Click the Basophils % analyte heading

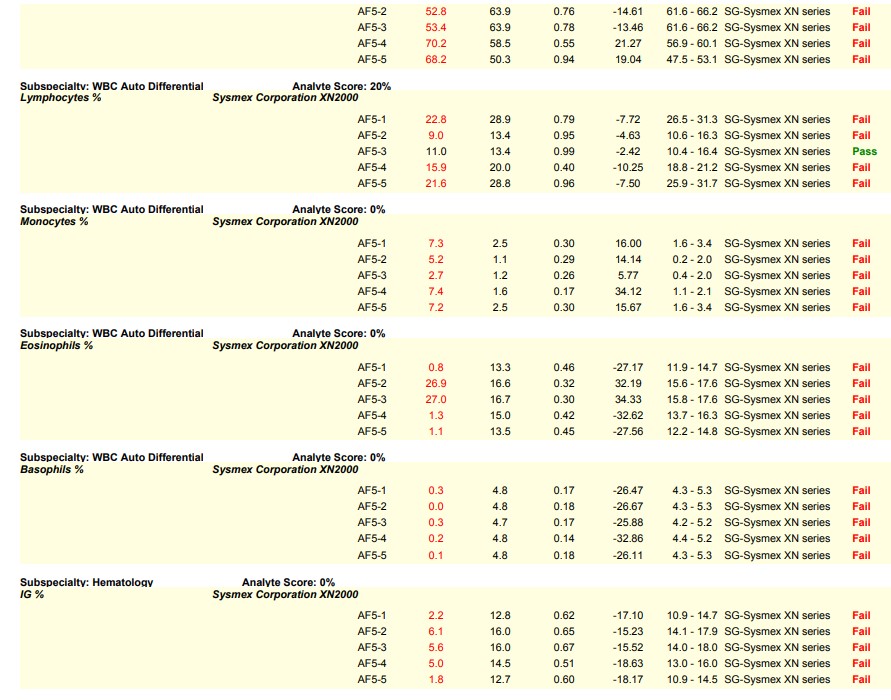[52, 469]
